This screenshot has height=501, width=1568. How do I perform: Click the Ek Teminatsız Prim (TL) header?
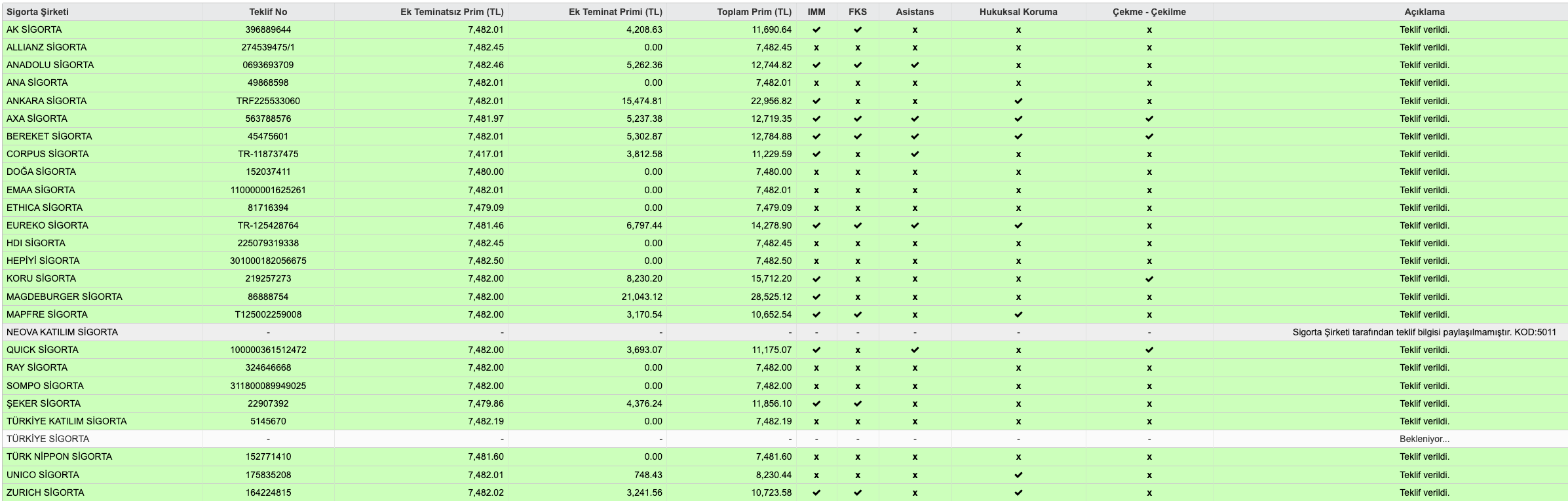click(x=452, y=12)
